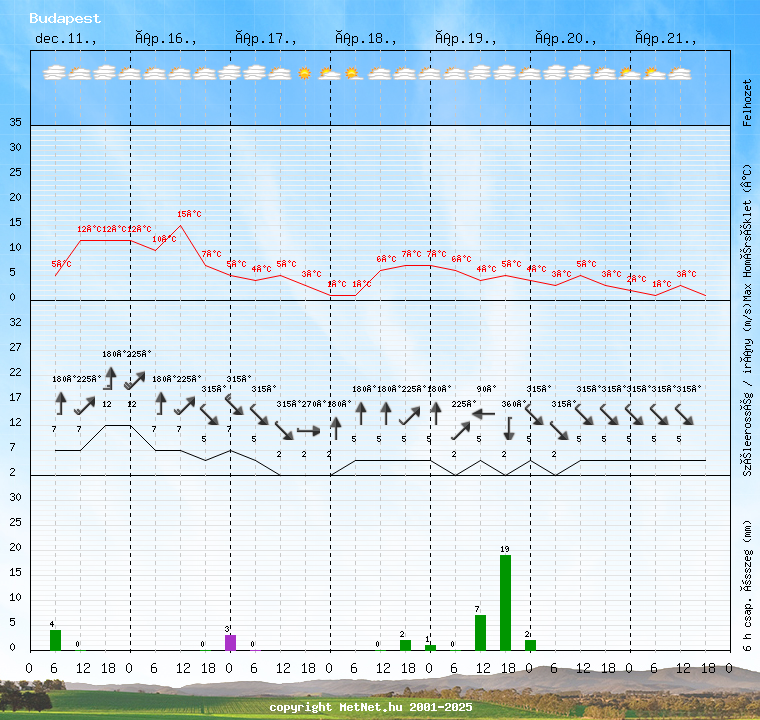The image size is (760, 720).
Task: Click the green precipitation bar labeled 4
Action: tap(55, 639)
